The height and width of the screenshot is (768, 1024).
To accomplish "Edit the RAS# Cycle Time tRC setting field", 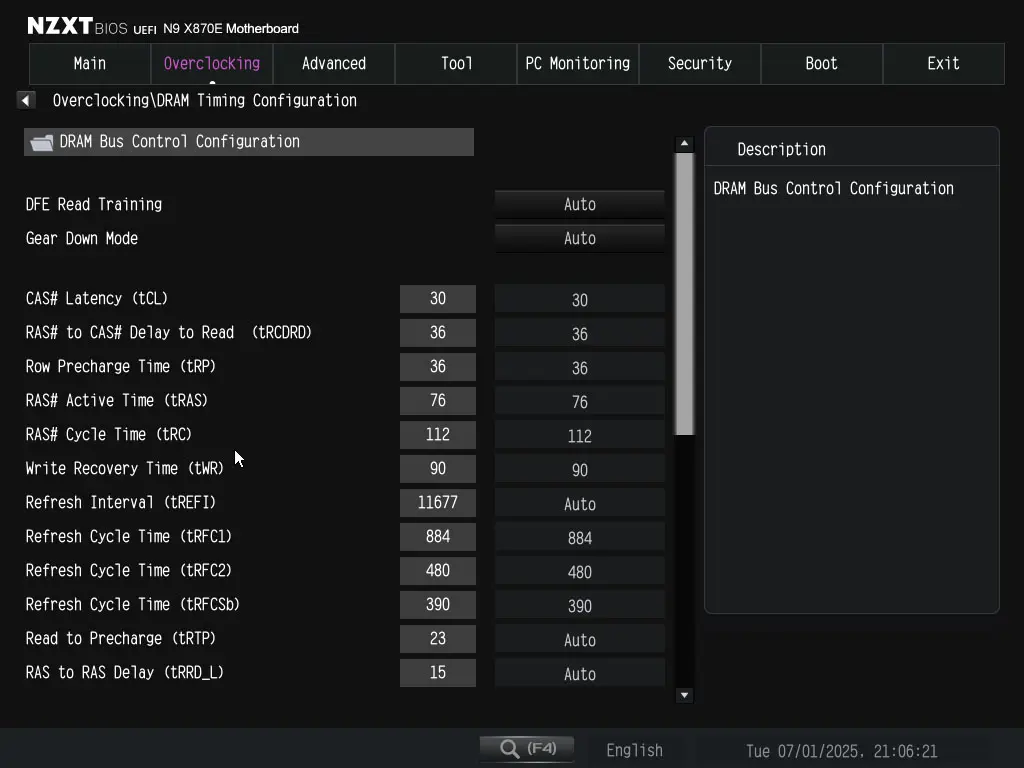I will 580,436.
